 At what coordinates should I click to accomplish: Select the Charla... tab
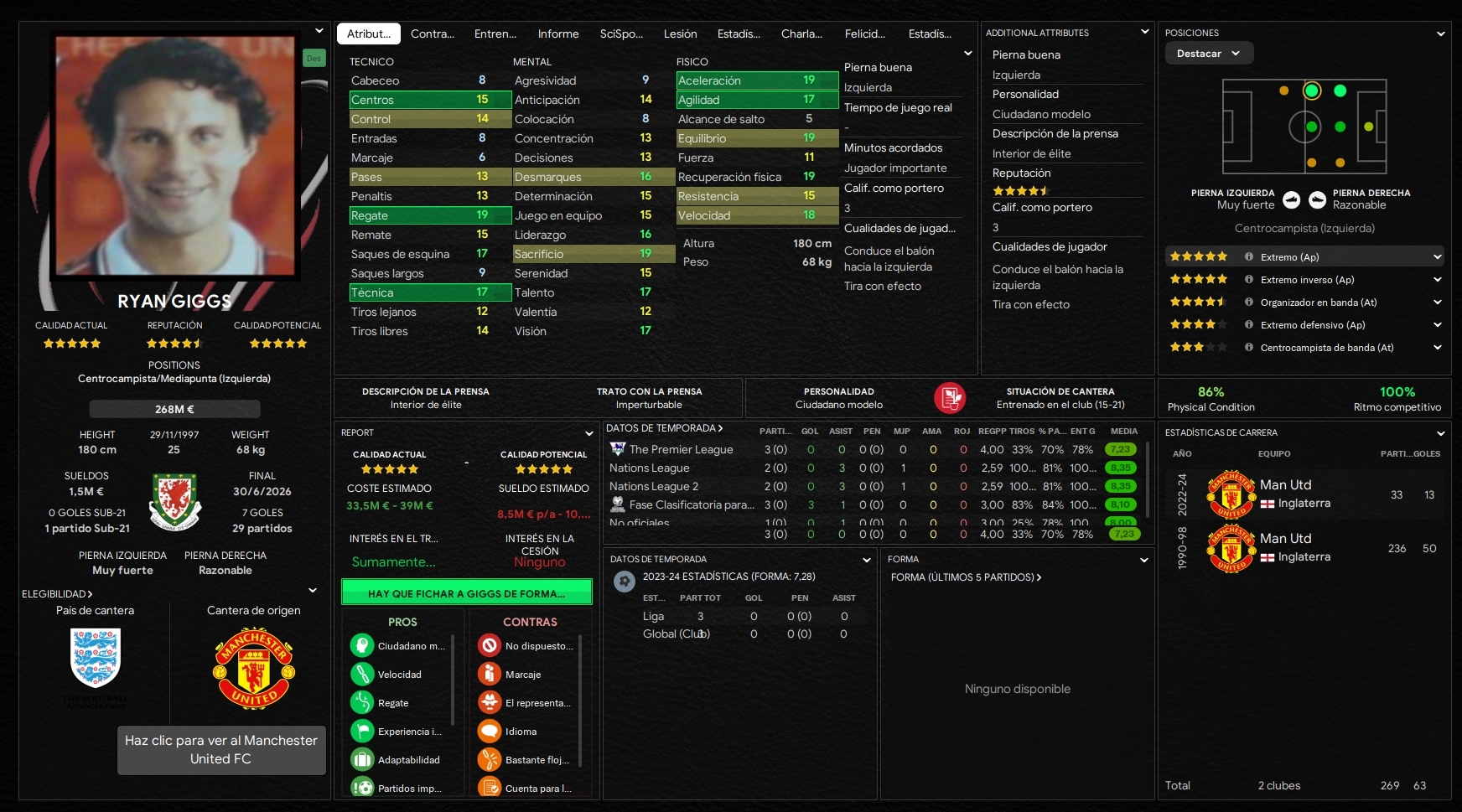click(801, 34)
